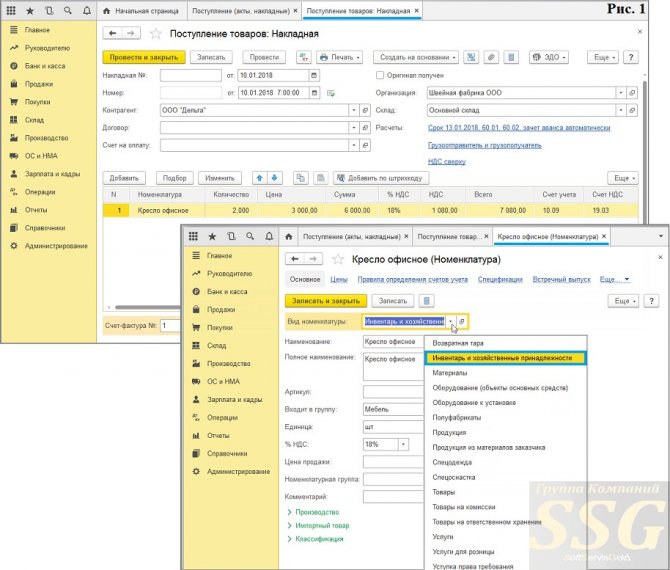Open Договор dropdown arrow
The height and width of the screenshot is (570, 670).
pos(354,127)
